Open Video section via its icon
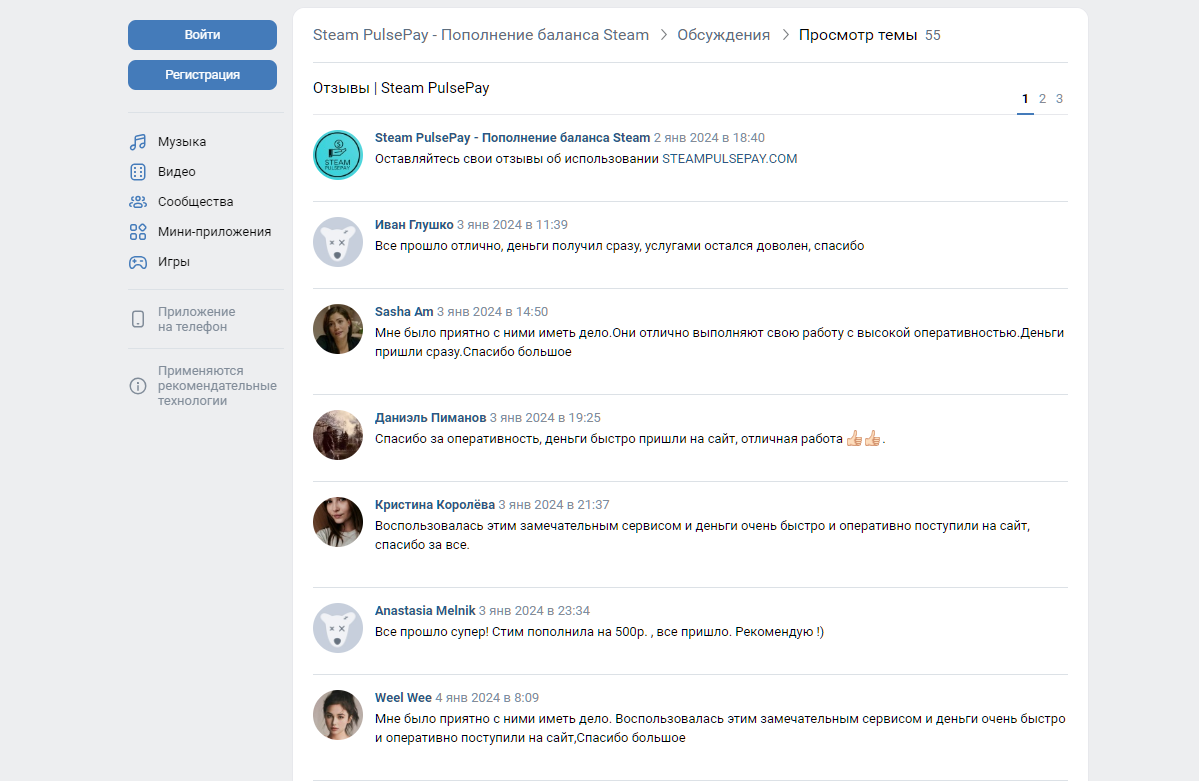The height and width of the screenshot is (781, 1199). click(138, 172)
